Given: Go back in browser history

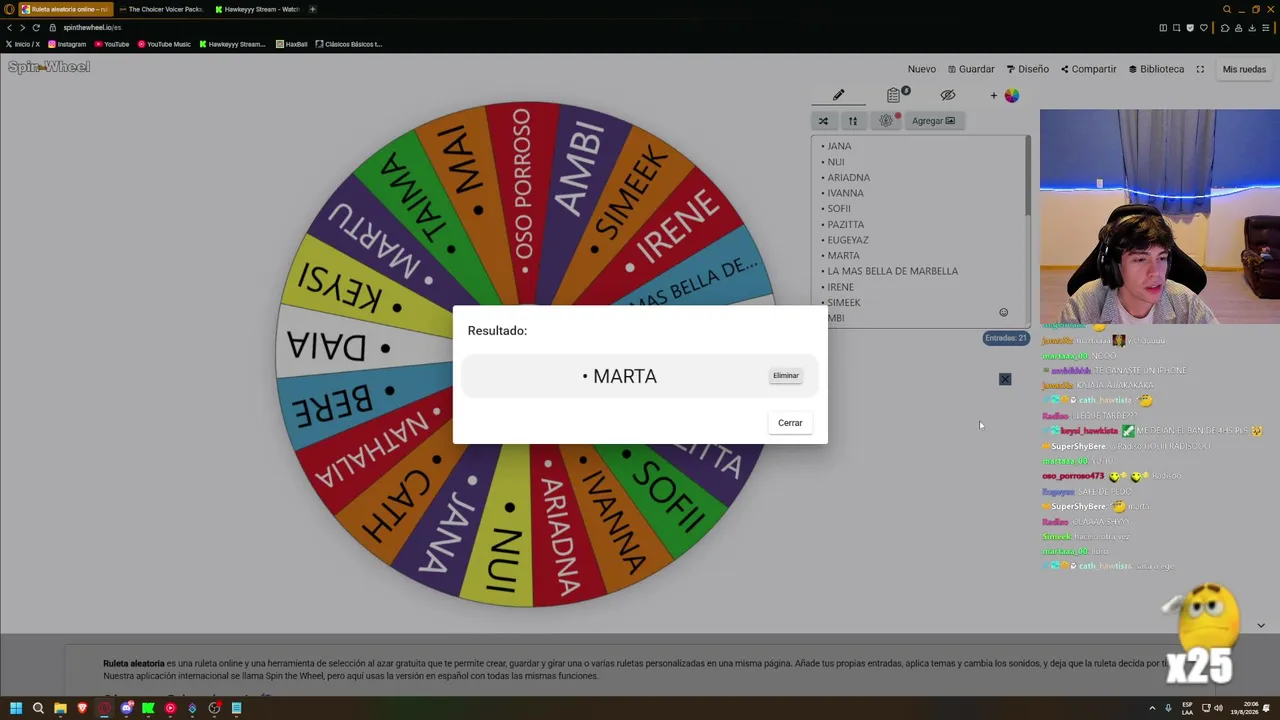Looking at the screenshot, I should click(9, 27).
